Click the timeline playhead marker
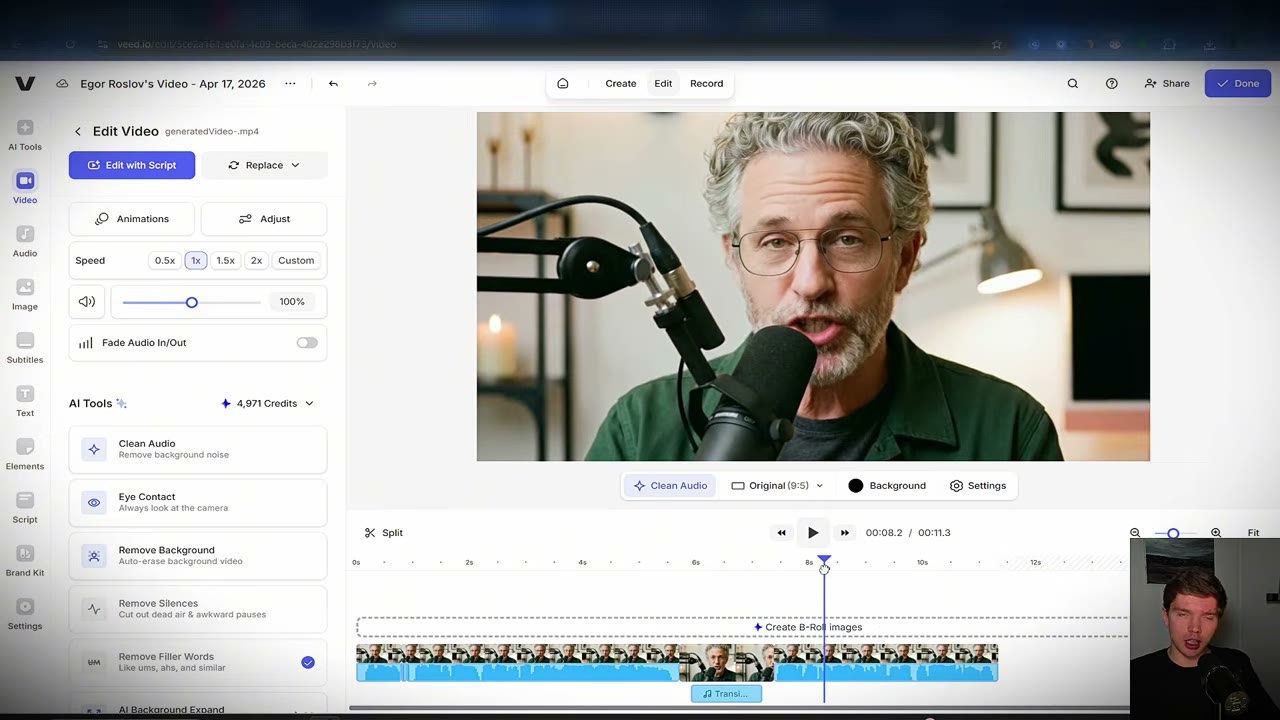The width and height of the screenshot is (1280, 720). click(824, 562)
